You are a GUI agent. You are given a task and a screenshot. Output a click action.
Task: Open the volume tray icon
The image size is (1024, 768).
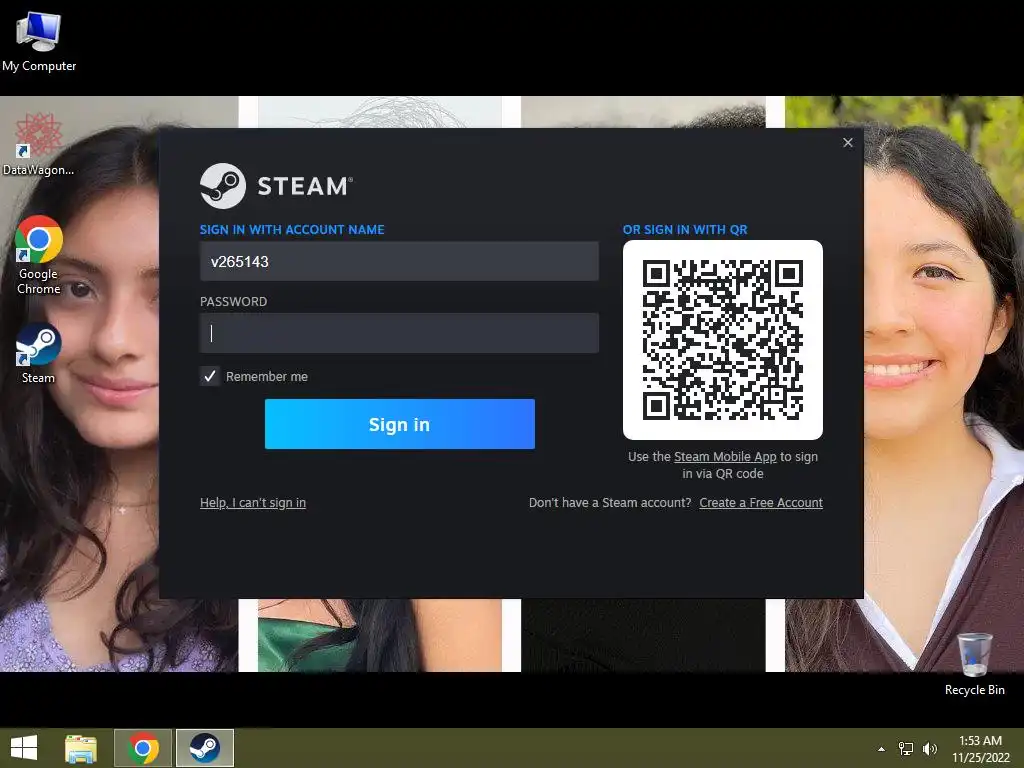click(x=930, y=749)
